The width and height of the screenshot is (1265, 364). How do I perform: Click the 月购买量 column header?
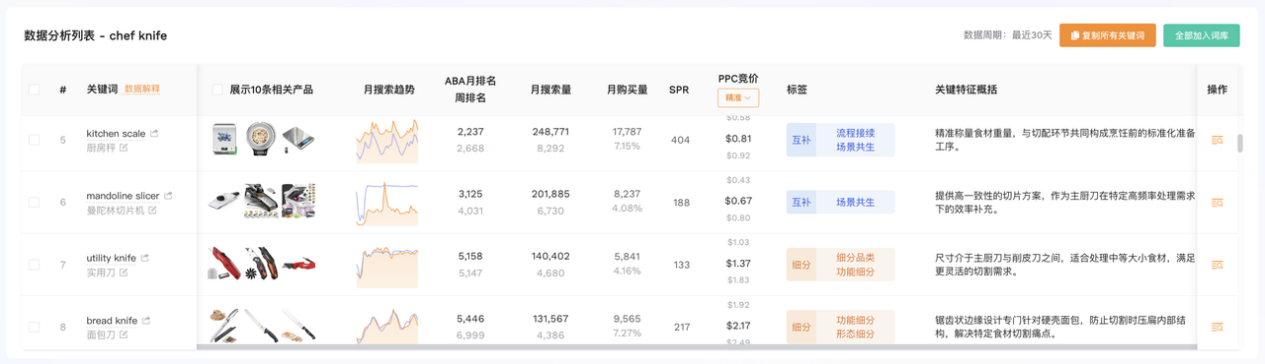(627, 89)
